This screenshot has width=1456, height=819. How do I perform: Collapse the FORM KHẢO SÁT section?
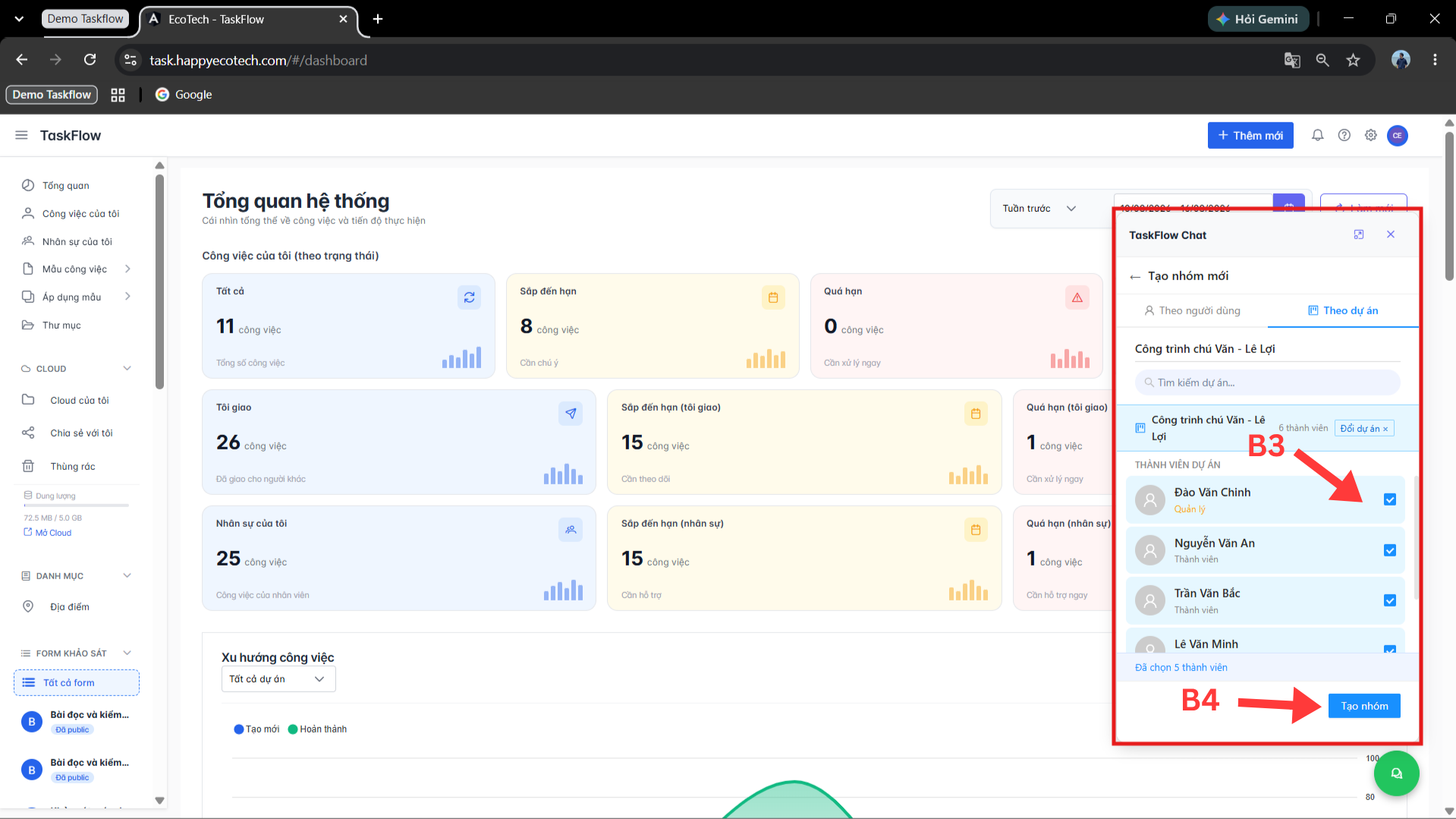coord(127,653)
